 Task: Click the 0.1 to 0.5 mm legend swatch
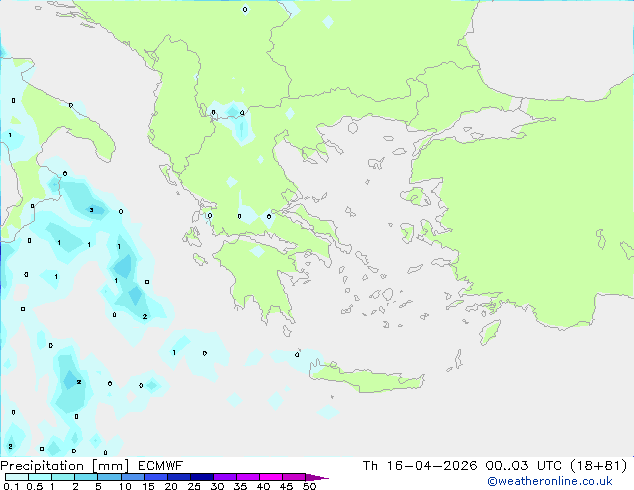click(17, 477)
